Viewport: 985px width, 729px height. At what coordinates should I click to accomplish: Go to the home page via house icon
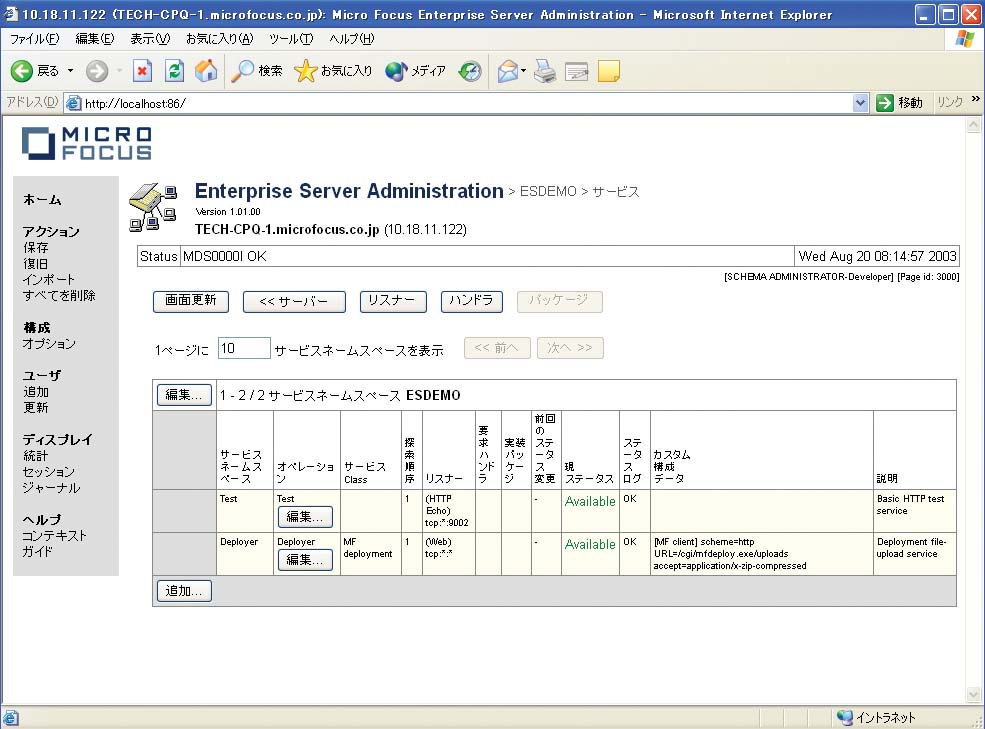coord(206,71)
